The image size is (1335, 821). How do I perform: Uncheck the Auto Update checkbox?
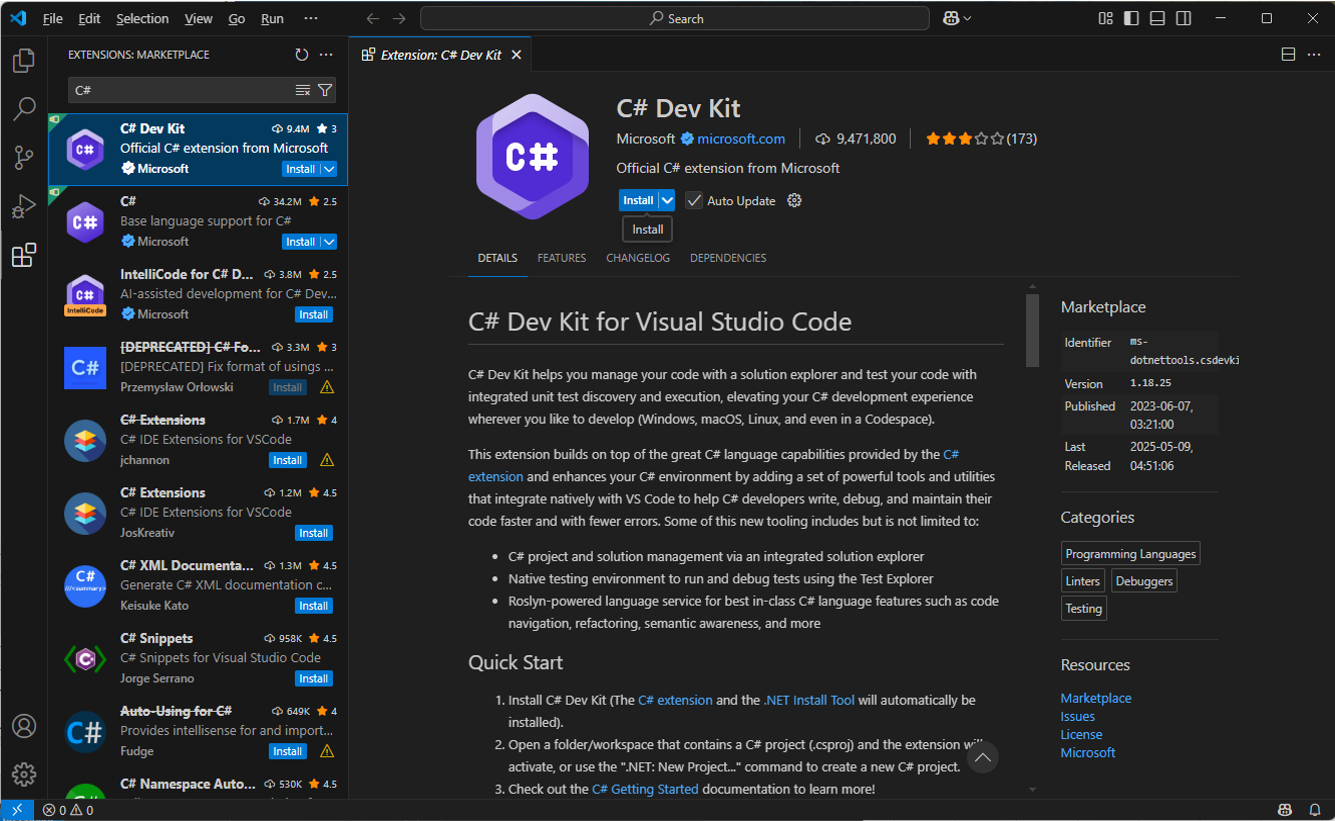[x=694, y=200]
